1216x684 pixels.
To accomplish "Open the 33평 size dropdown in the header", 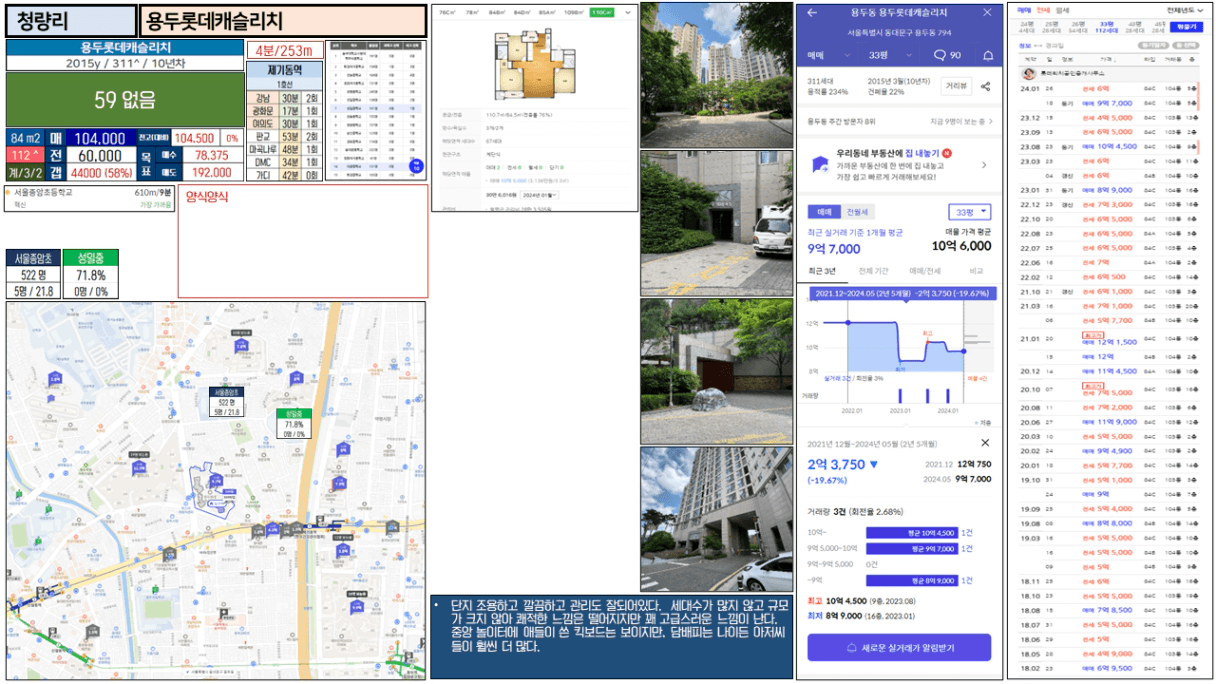I will [888, 55].
